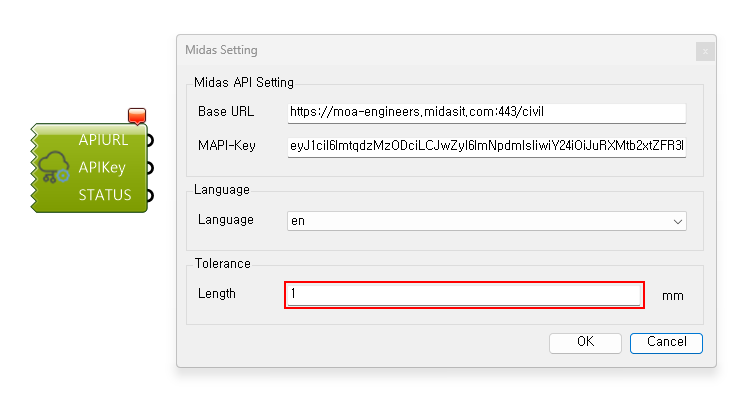Select the STATUS output label
Image resolution: width=750 pixels, height=406 pixels.
point(105,195)
